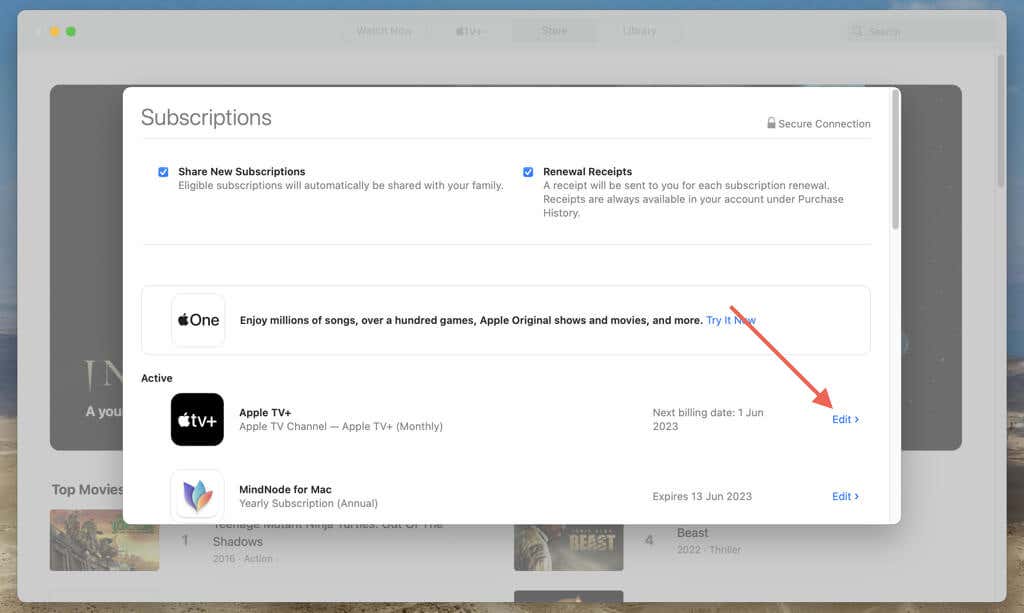Uncheck the Renewal Receipts option
Image resolution: width=1024 pixels, height=613 pixels.
(x=528, y=171)
